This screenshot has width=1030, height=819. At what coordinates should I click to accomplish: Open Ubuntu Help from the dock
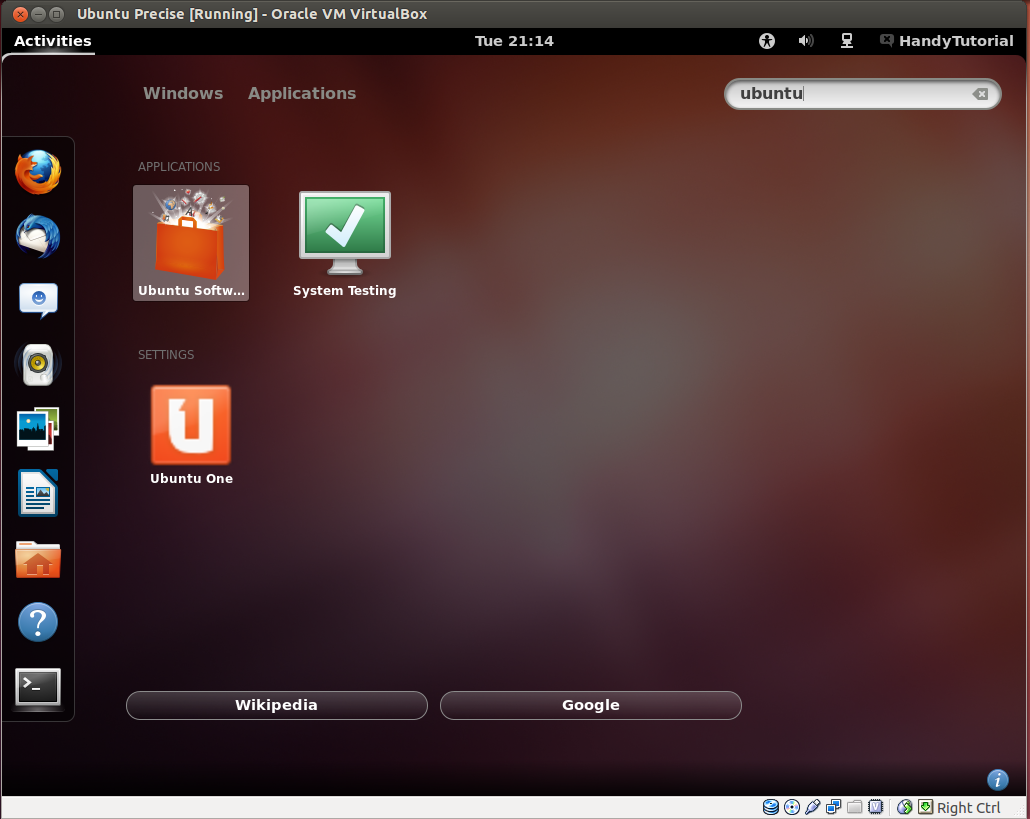tap(38, 622)
